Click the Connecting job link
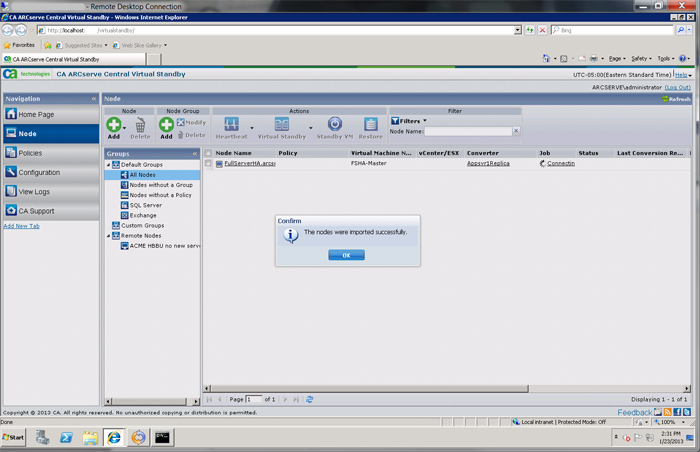 [561, 163]
